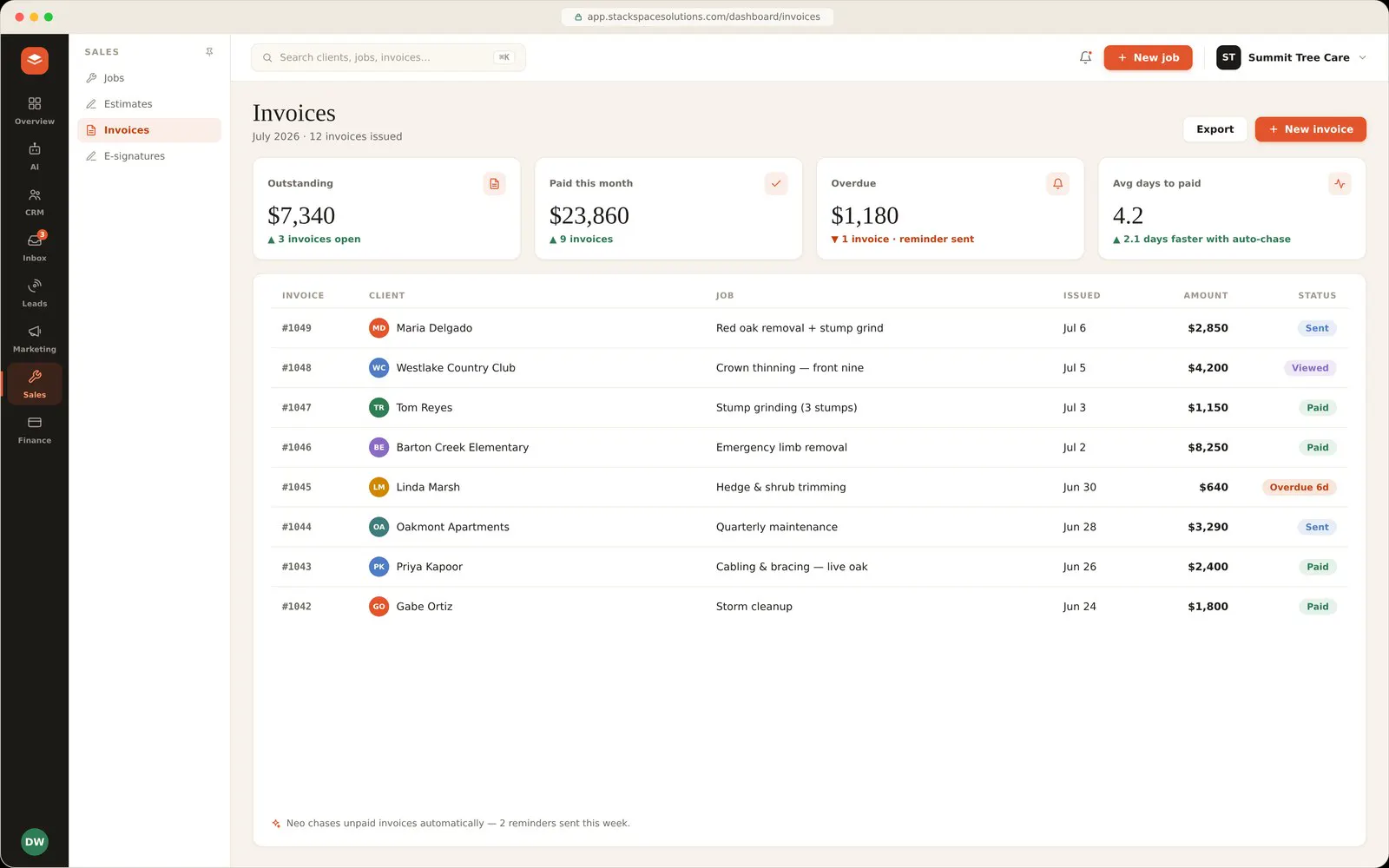
Task: Click invoice number #1042
Action: pos(296,607)
